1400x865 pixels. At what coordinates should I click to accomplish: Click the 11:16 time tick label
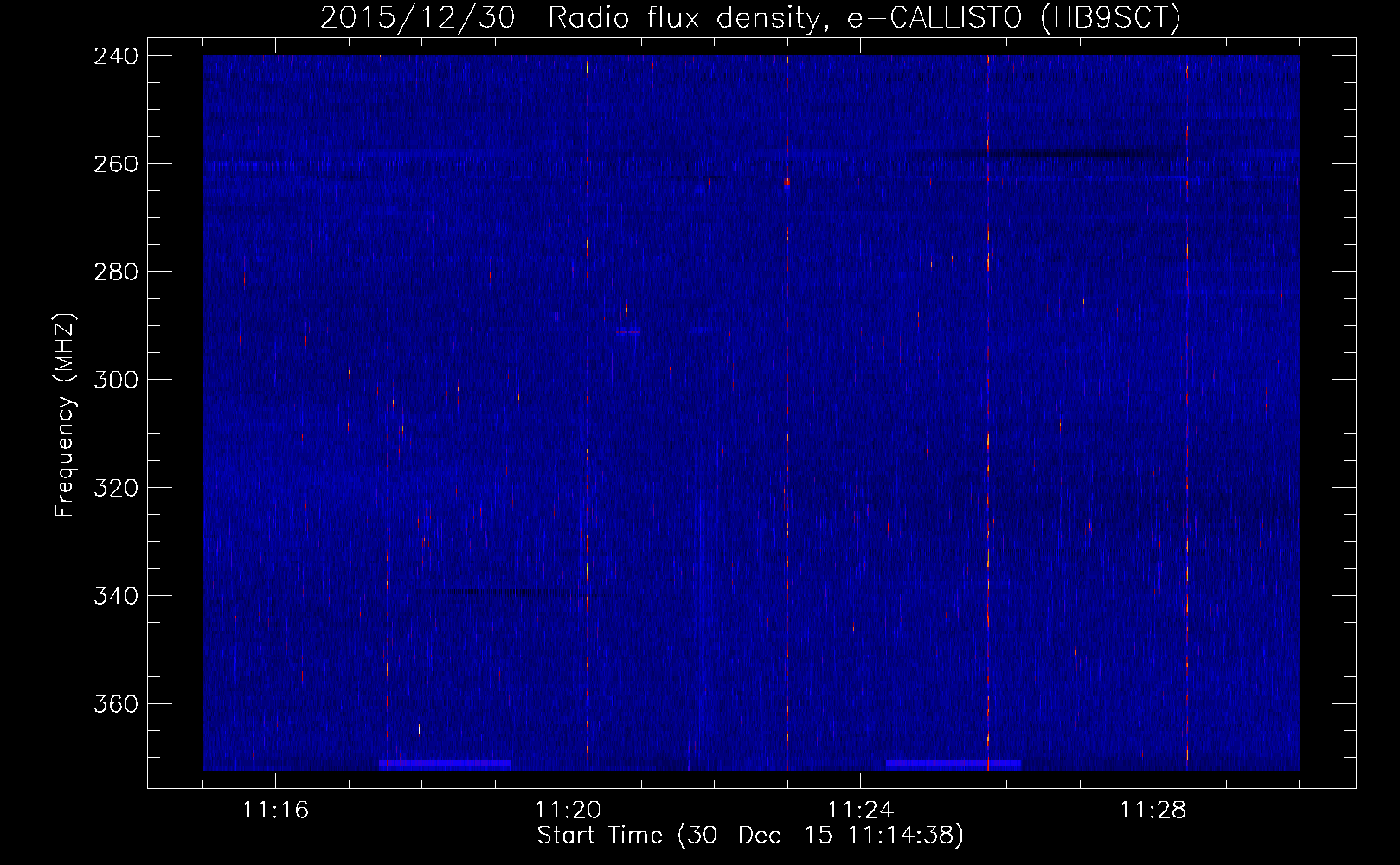pyautogui.click(x=275, y=811)
